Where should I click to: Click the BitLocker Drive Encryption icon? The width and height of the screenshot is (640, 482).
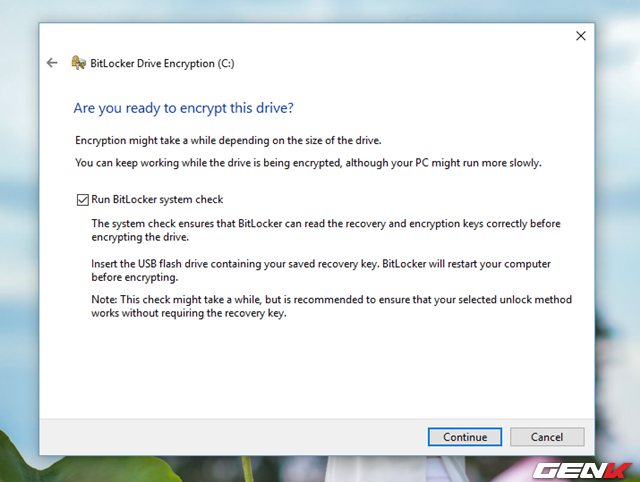[78, 63]
